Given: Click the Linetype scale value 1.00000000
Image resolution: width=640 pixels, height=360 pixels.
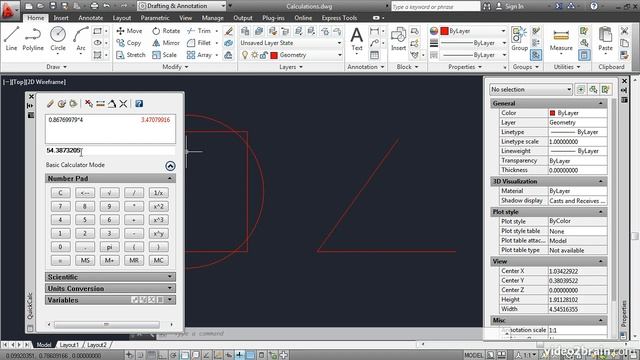Looking at the screenshot, I should tap(577, 142).
